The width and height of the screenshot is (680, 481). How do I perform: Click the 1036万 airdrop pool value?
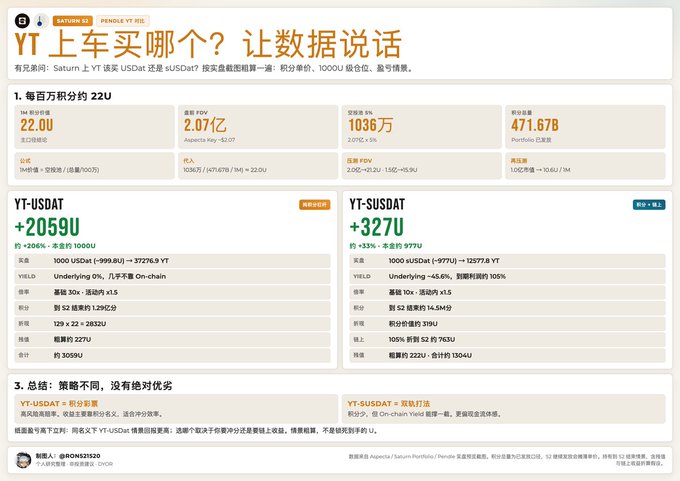pos(370,125)
